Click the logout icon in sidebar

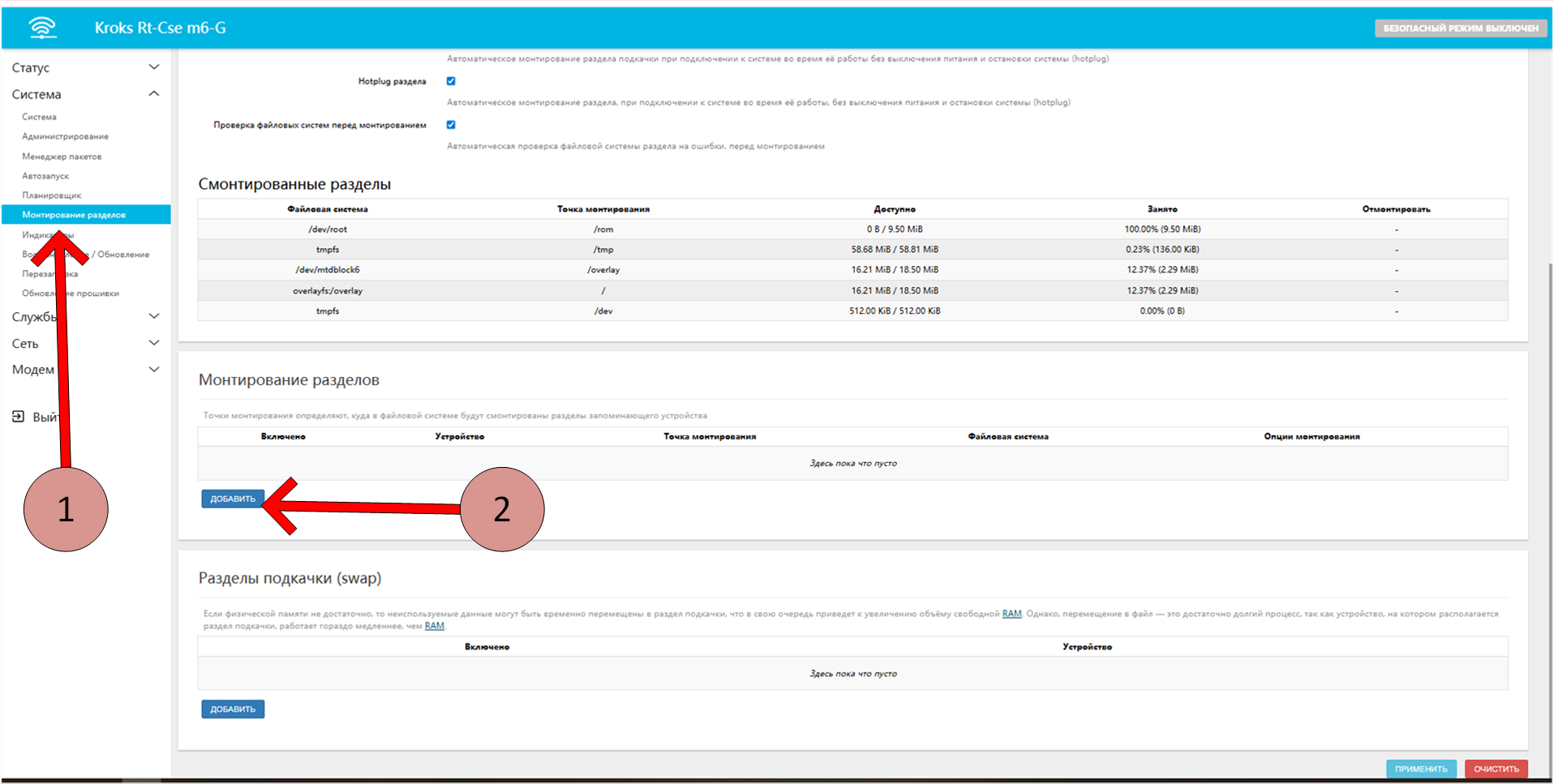point(18,417)
